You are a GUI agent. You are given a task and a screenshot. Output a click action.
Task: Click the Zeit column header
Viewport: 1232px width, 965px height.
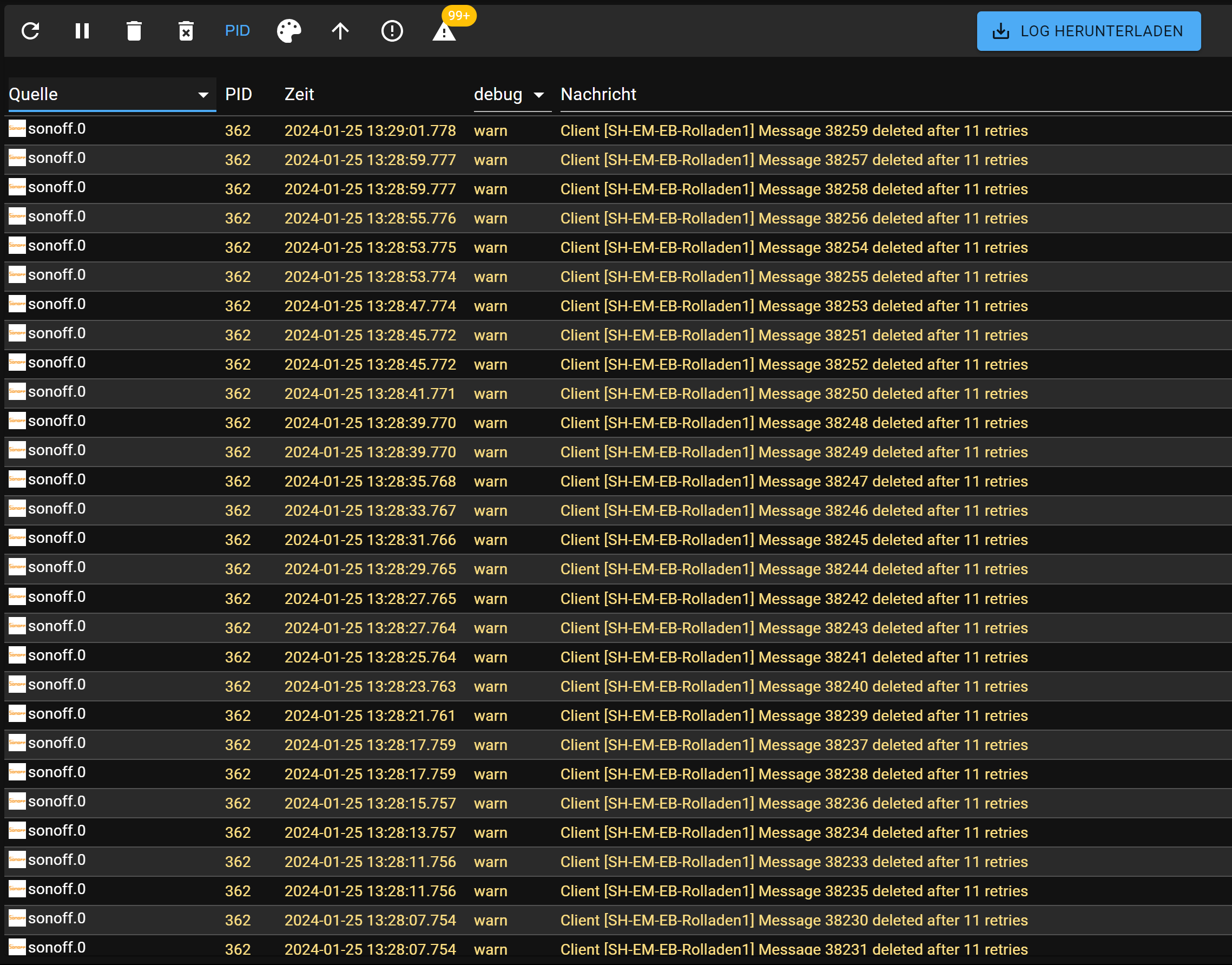pos(299,94)
